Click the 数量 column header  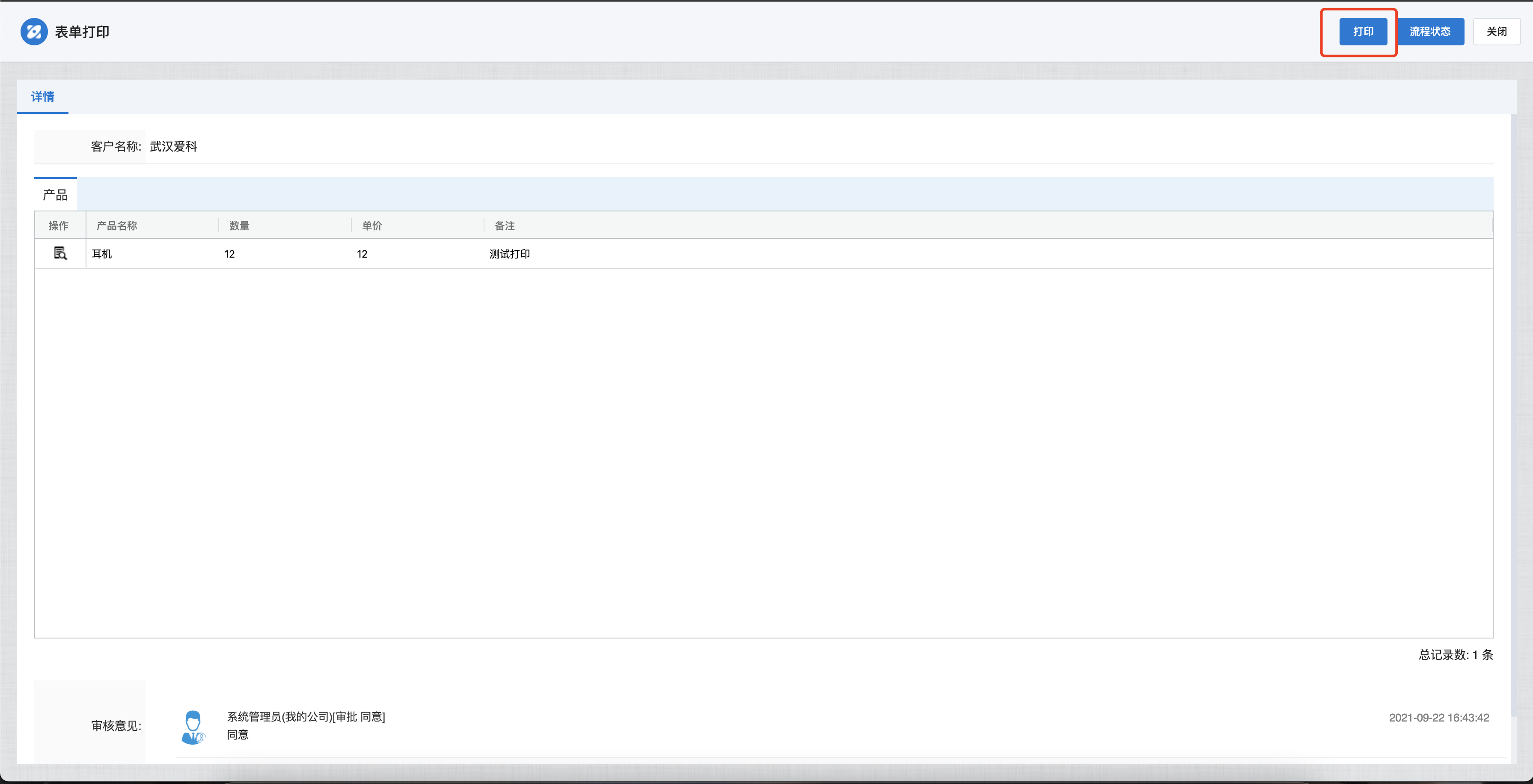[239, 226]
